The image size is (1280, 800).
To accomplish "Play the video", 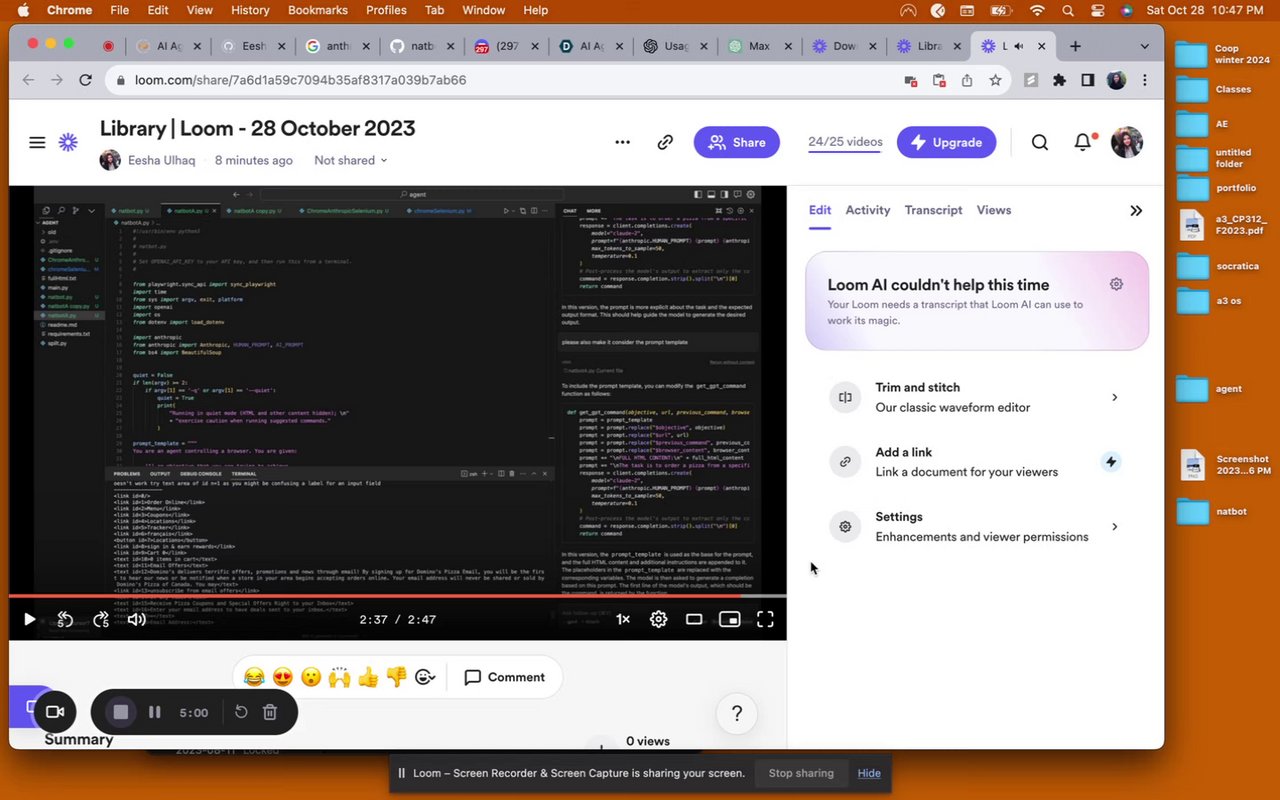I will click(x=29, y=619).
